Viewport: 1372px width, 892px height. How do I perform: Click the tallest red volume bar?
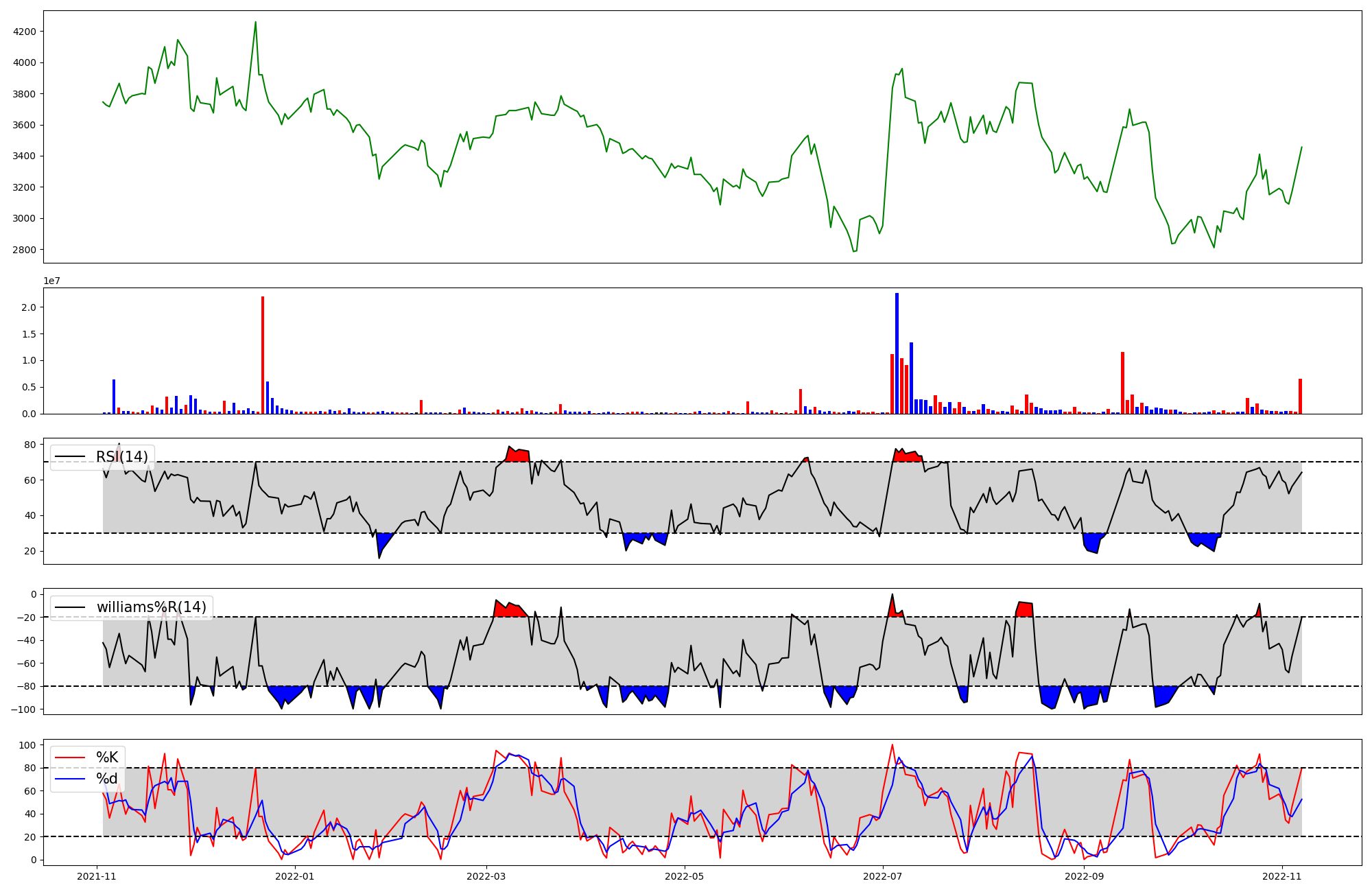[x=263, y=354]
